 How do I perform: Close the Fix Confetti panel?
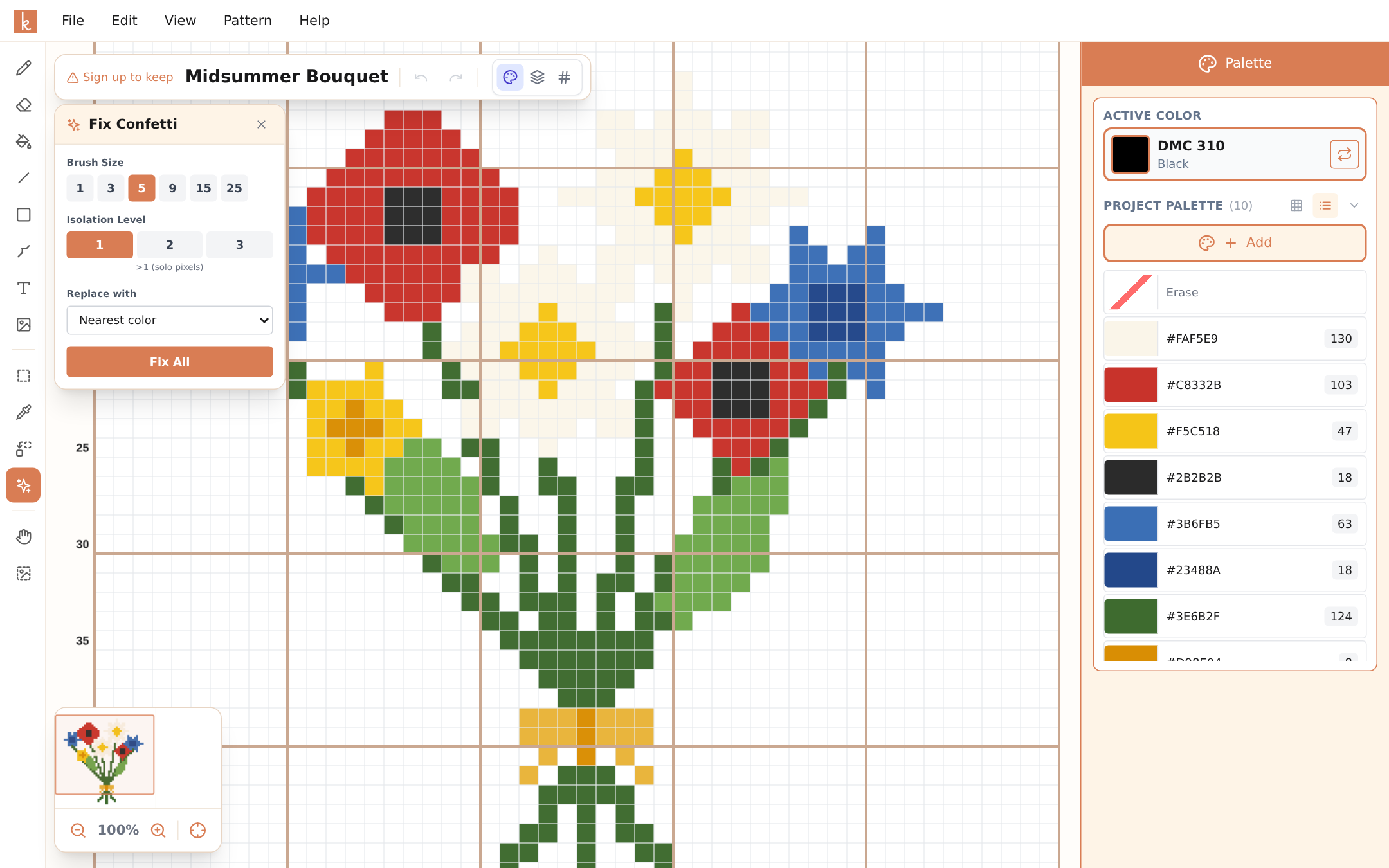pos(261,125)
